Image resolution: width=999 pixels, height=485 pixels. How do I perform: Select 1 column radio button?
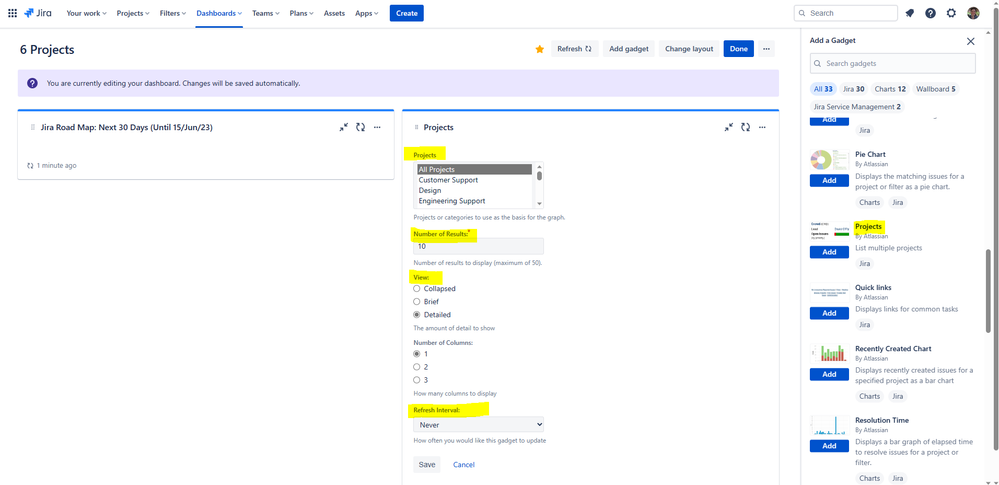point(417,353)
